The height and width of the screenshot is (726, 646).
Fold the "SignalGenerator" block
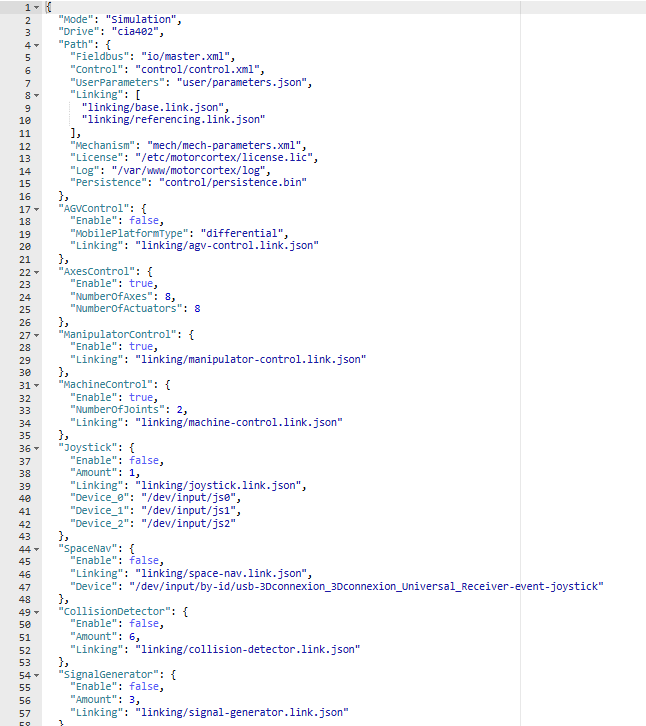click(x=37, y=674)
